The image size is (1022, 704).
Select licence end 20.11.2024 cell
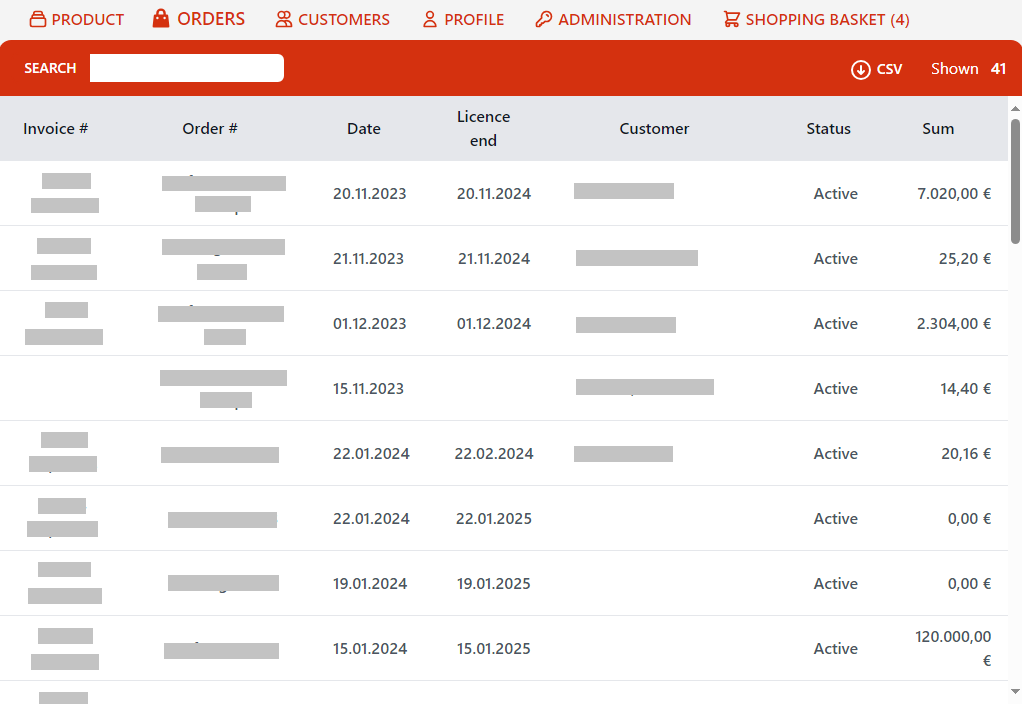pyautogui.click(x=493, y=194)
